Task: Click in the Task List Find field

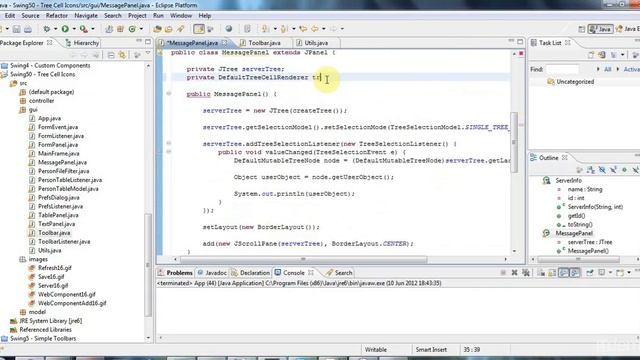Action: [x=562, y=69]
